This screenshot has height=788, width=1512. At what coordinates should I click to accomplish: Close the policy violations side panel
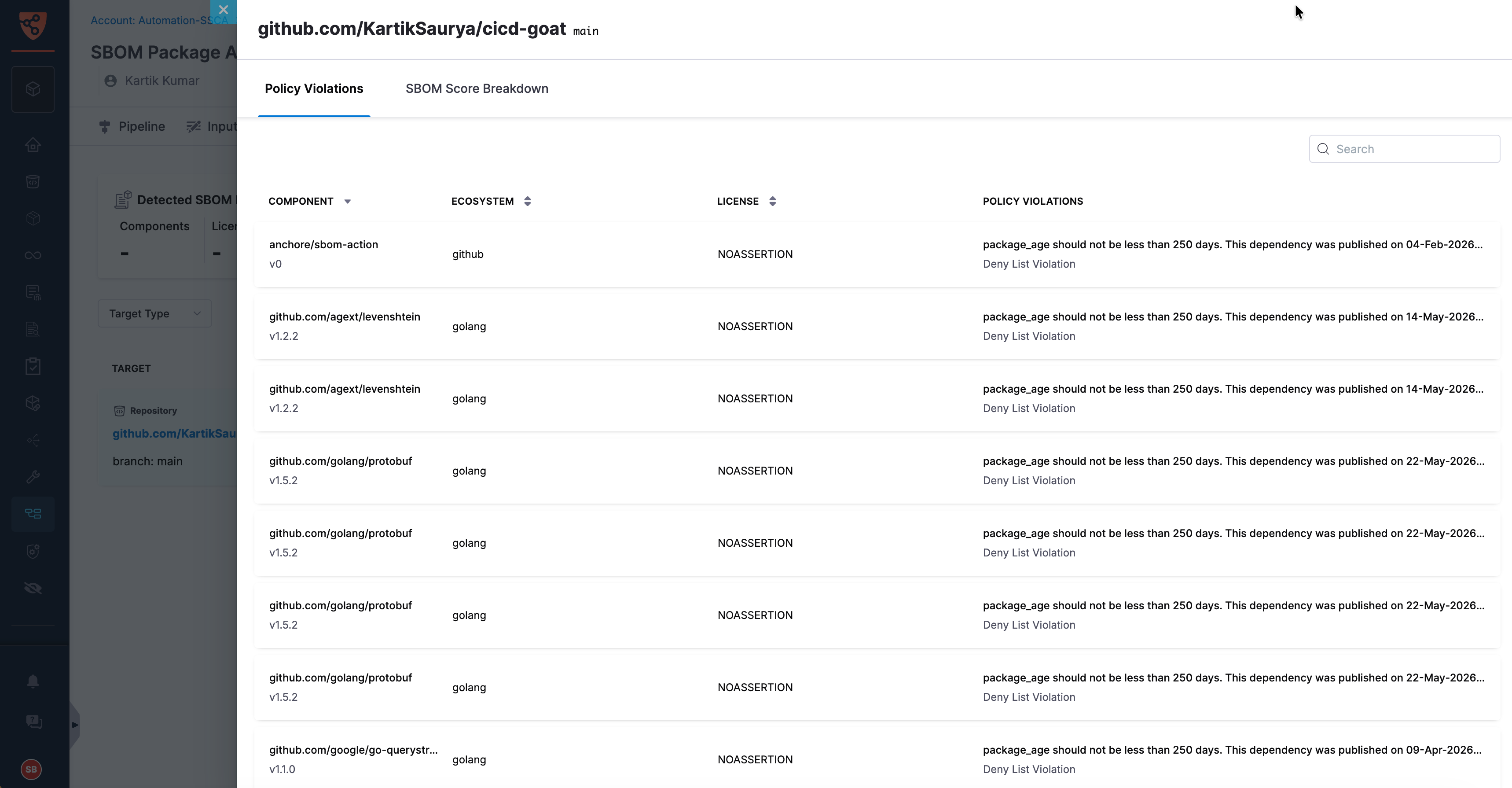(223, 10)
